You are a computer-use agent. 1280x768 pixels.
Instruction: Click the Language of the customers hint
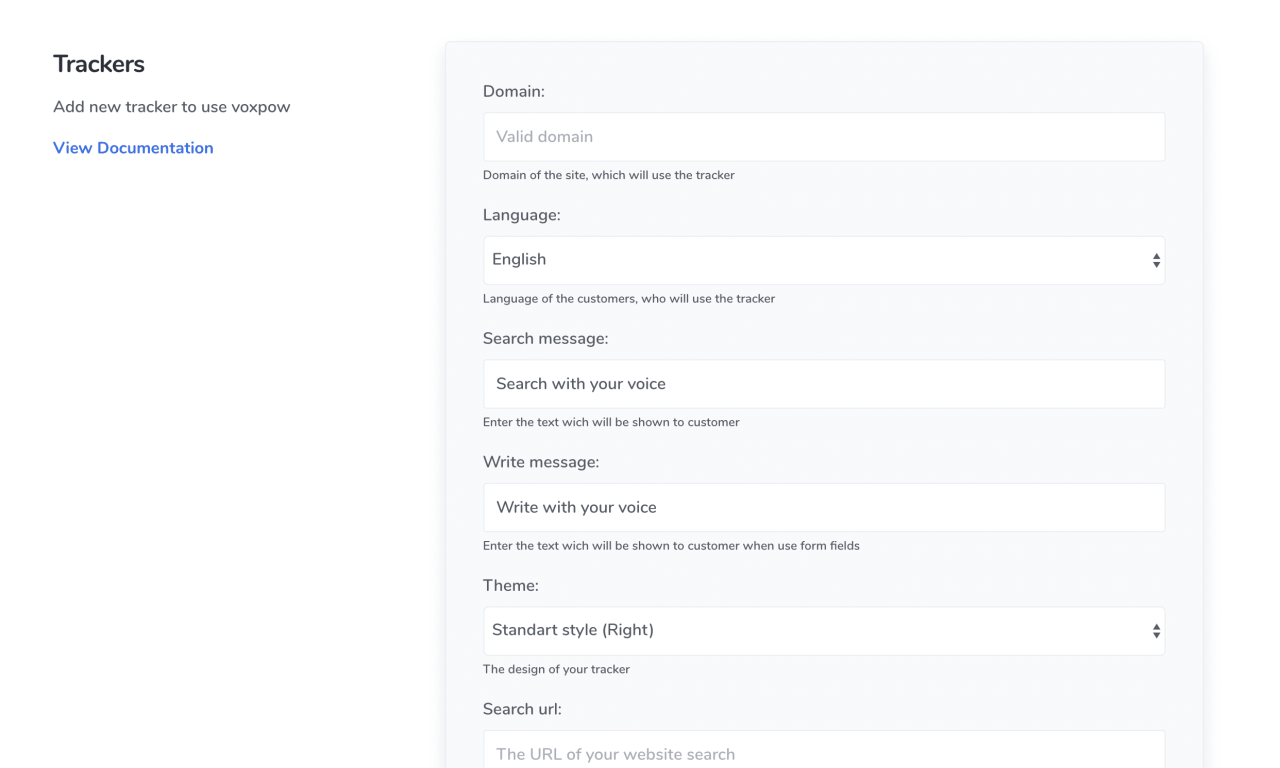pos(628,299)
